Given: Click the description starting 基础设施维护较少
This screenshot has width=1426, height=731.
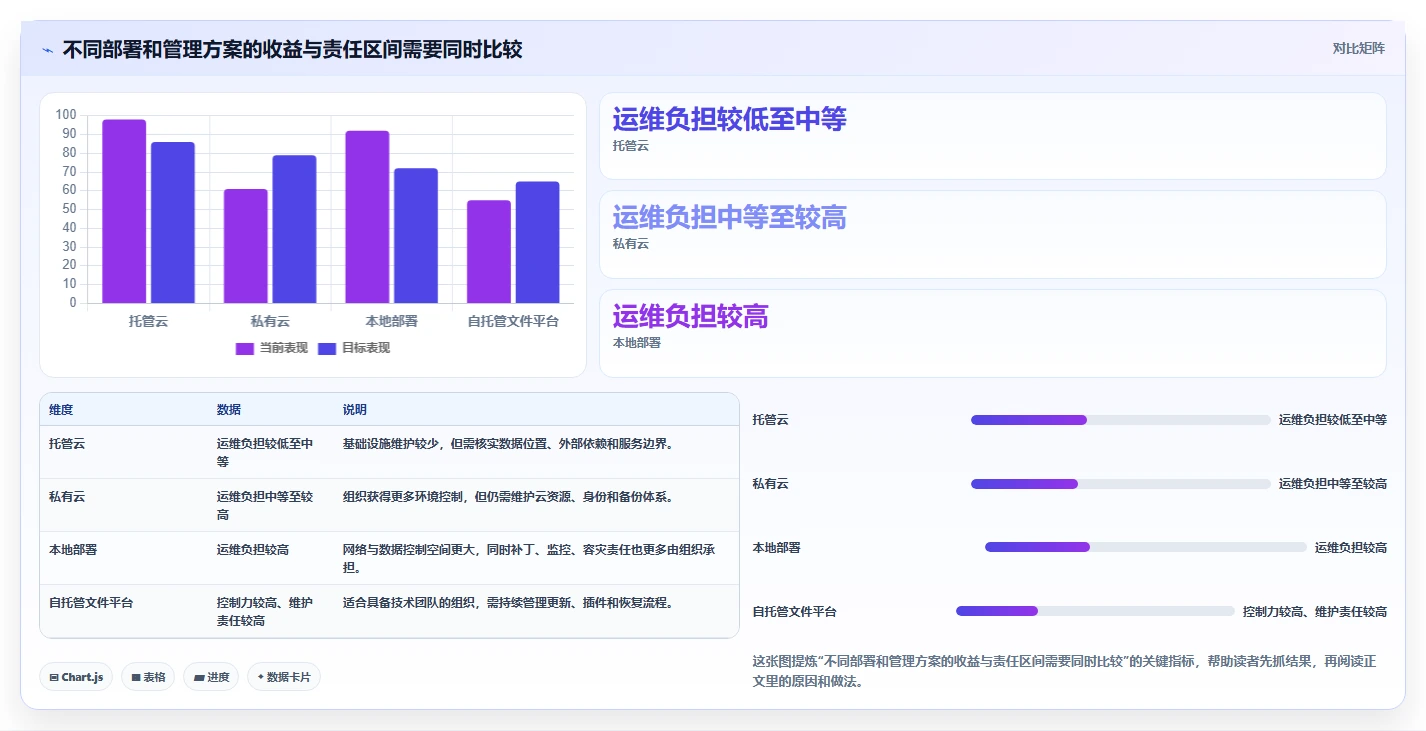Looking at the screenshot, I should tap(508, 443).
